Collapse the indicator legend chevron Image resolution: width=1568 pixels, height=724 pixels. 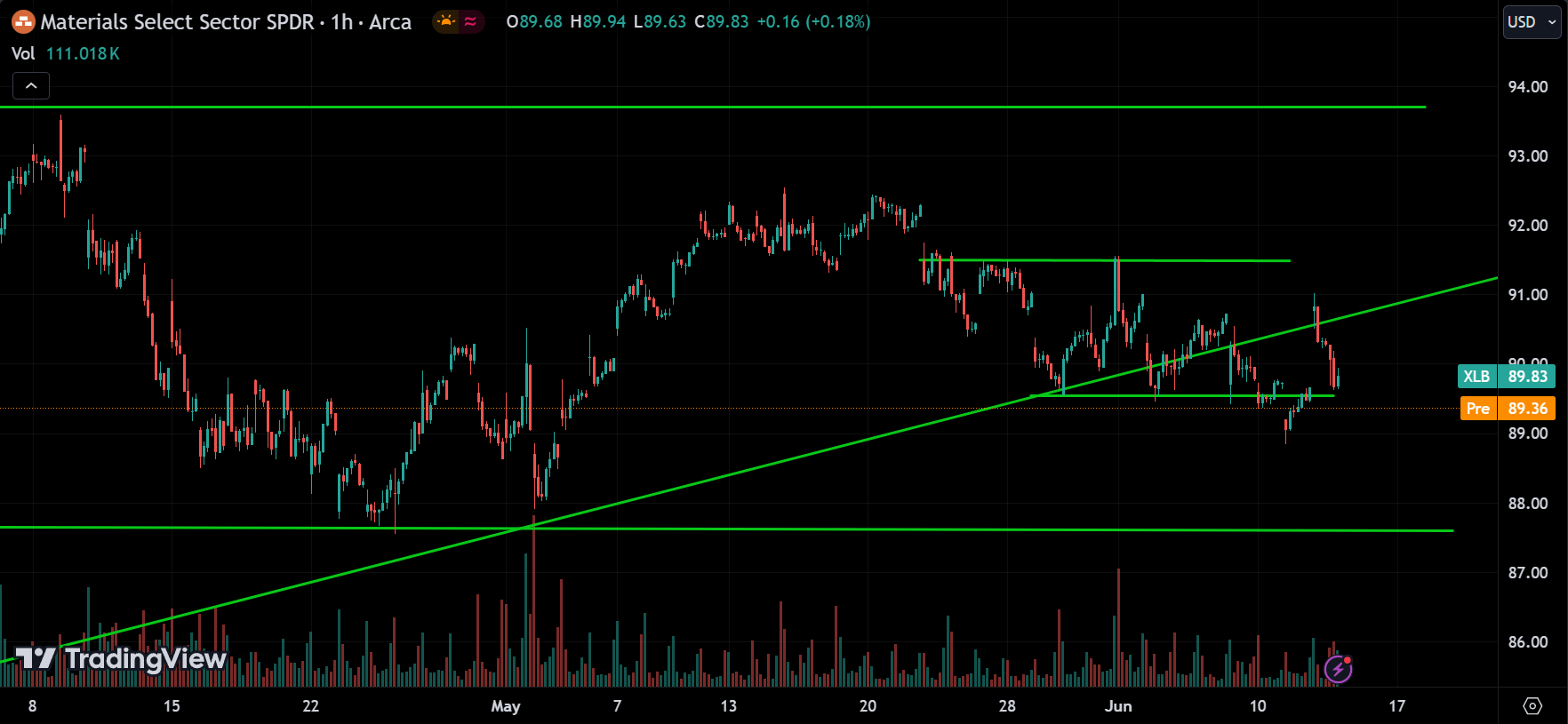pos(31,85)
